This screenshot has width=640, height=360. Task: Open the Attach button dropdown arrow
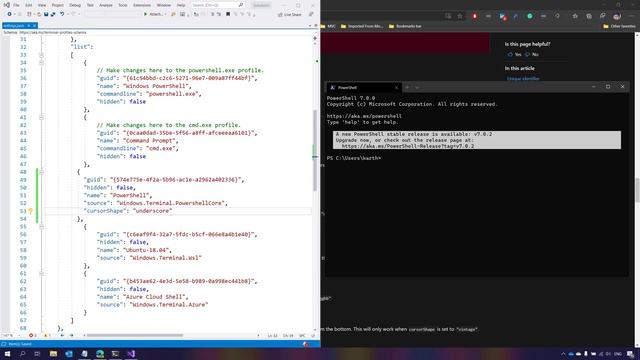pos(165,14)
